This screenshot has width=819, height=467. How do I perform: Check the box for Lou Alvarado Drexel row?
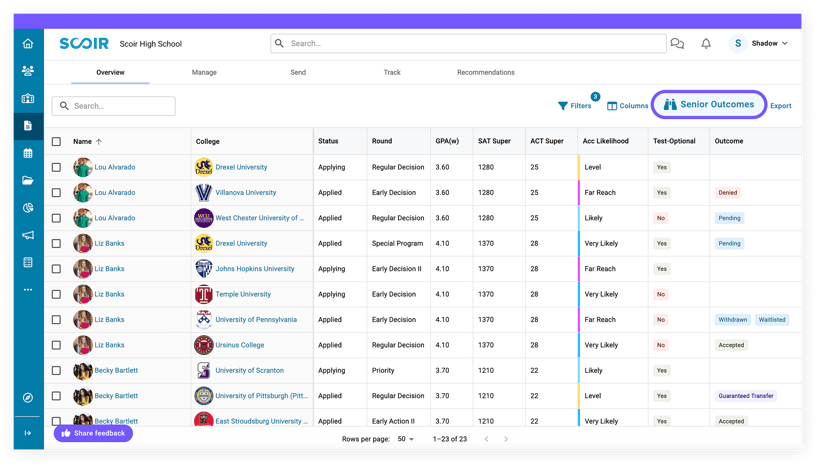click(56, 168)
